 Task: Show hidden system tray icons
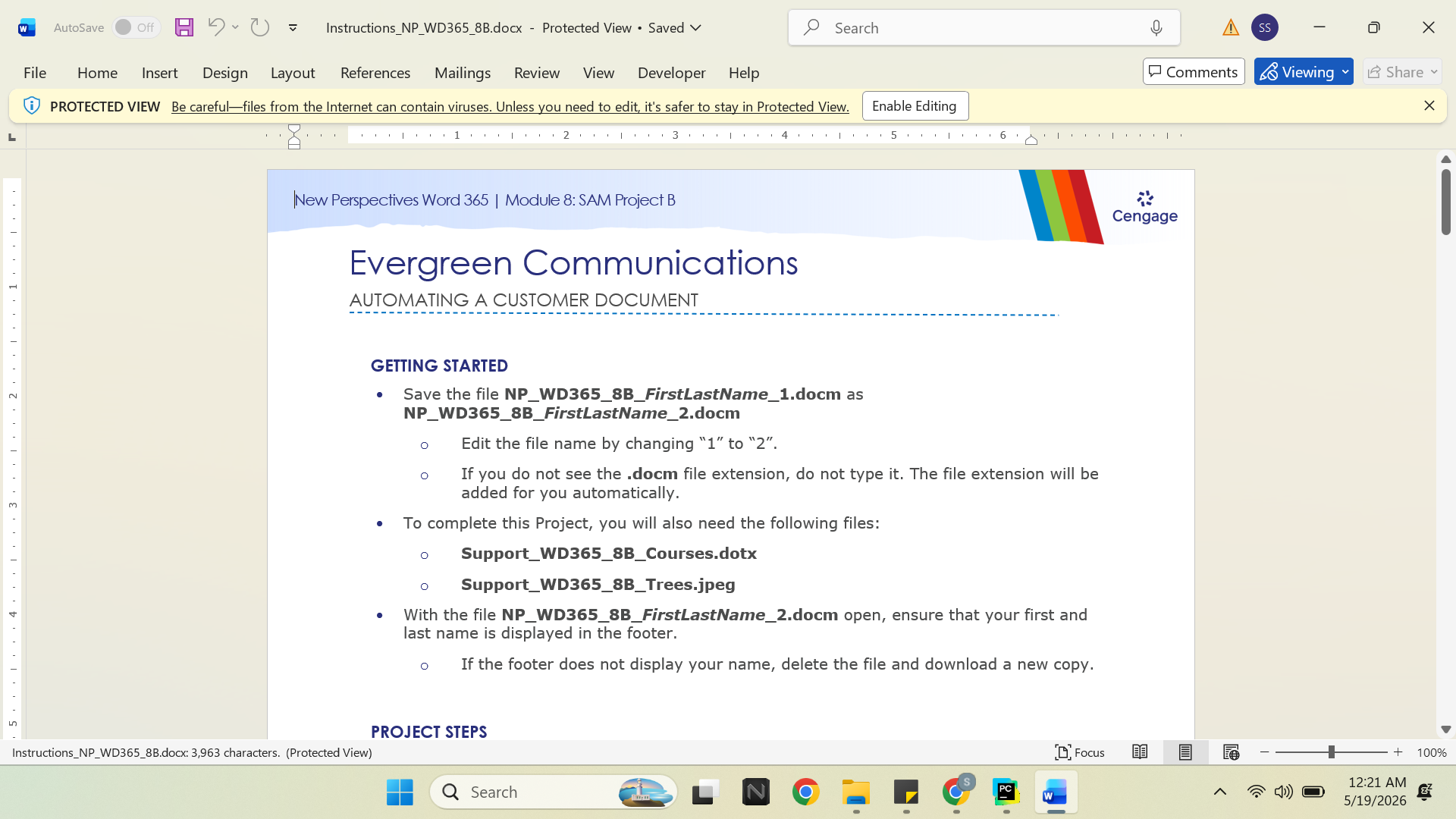(x=1220, y=792)
